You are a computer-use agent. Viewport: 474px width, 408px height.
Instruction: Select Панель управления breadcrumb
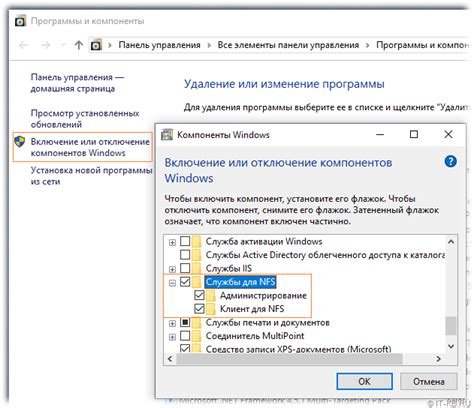[159, 45]
